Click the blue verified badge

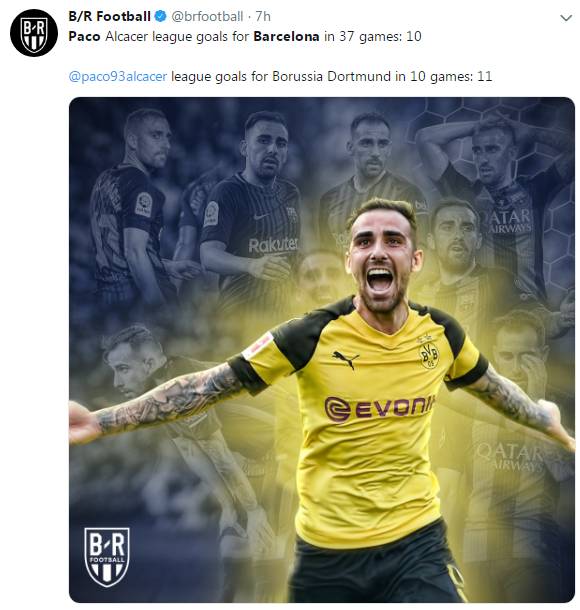click(161, 16)
